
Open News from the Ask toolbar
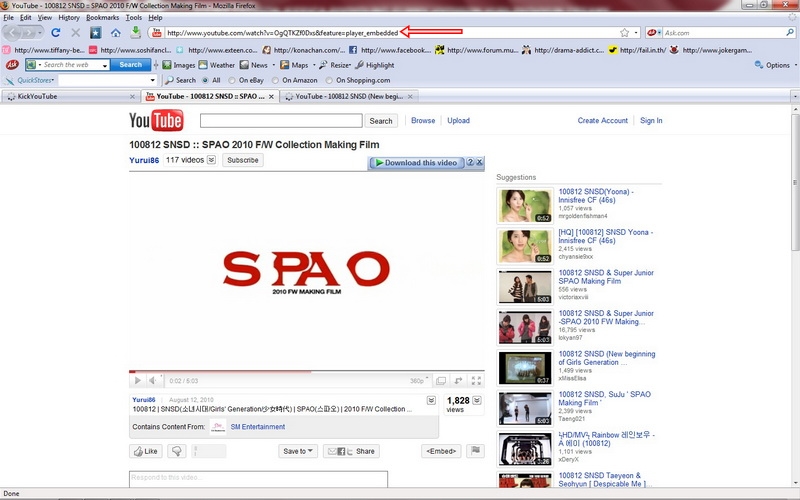(x=254, y=65)
